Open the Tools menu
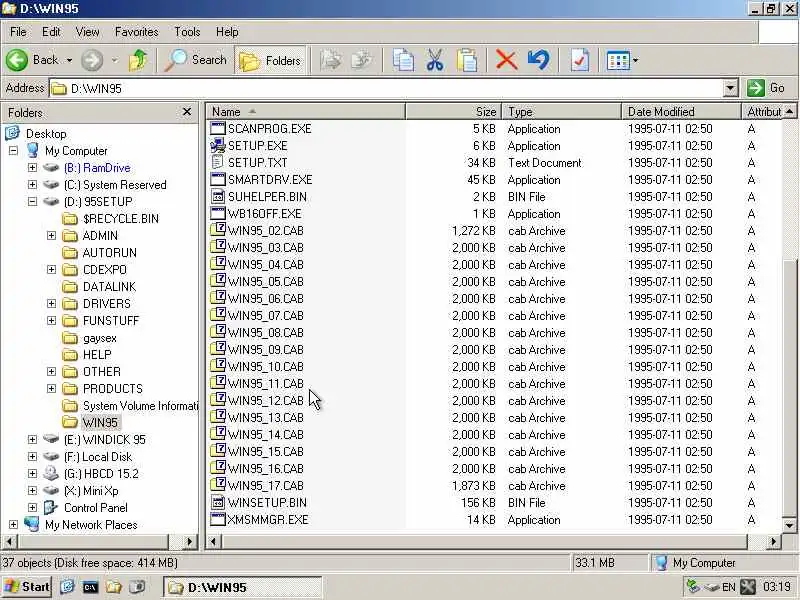The image size is (800, 600). tap(187, 32)
